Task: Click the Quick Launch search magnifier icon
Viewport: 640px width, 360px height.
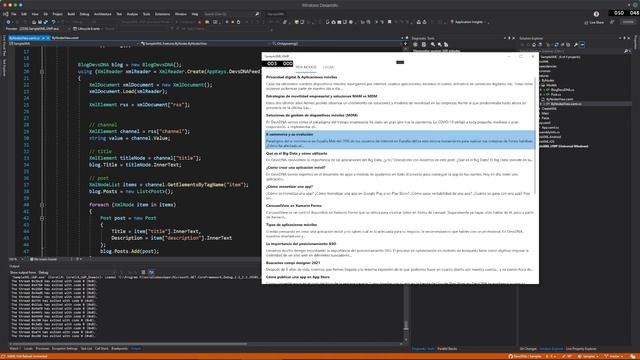Action: (257, 14)
